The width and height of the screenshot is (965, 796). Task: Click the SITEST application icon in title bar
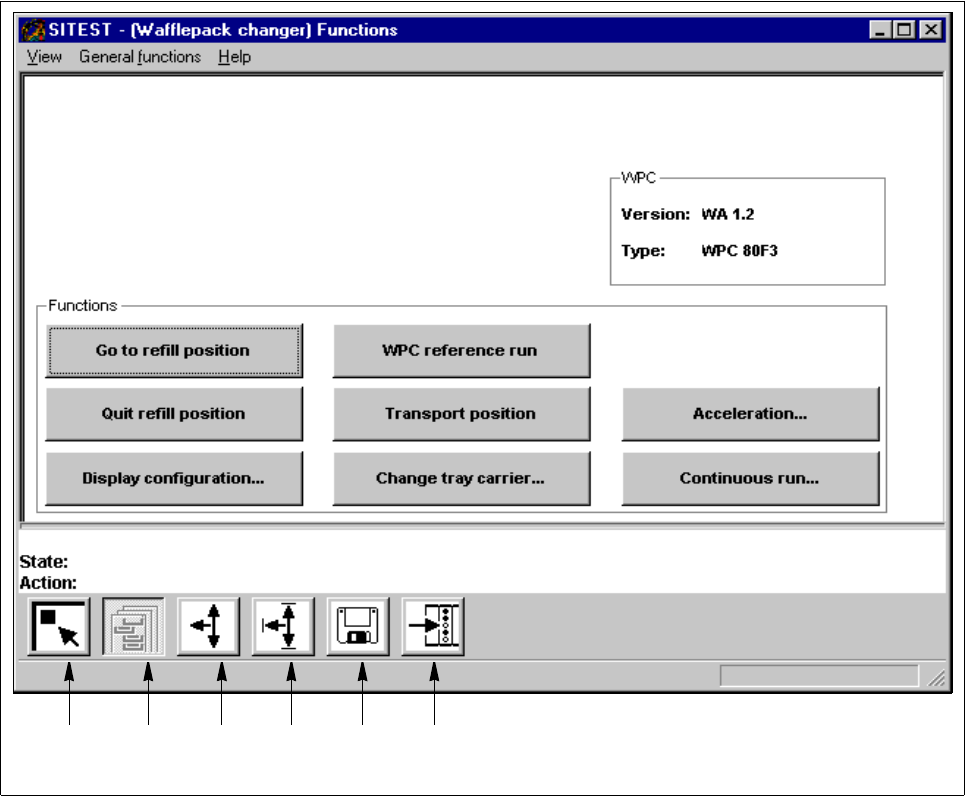(x=33, y=30)
